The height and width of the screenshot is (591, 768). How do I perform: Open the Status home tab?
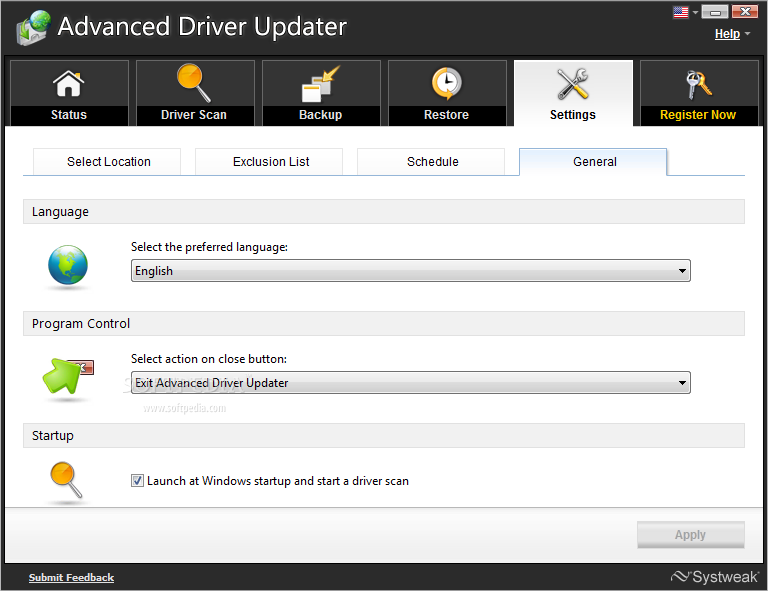[69, 93]
